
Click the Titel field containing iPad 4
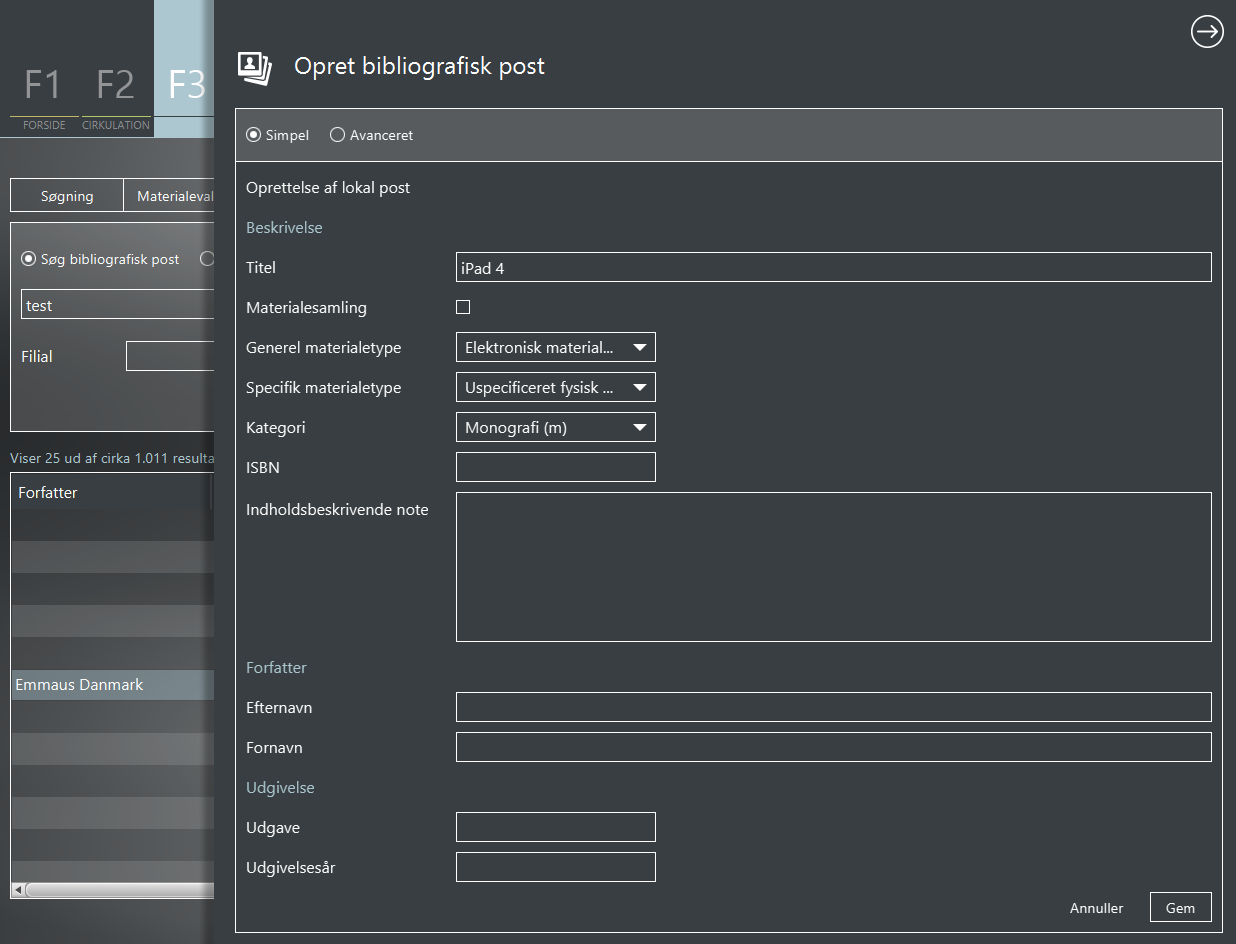(834, 267)
